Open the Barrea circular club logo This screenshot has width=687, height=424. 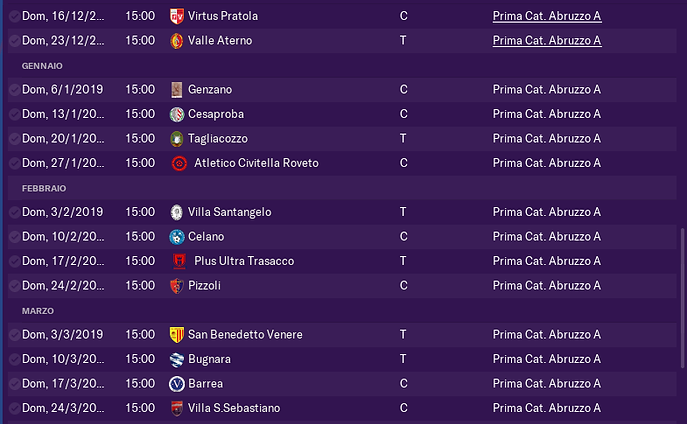coord(177,384)
